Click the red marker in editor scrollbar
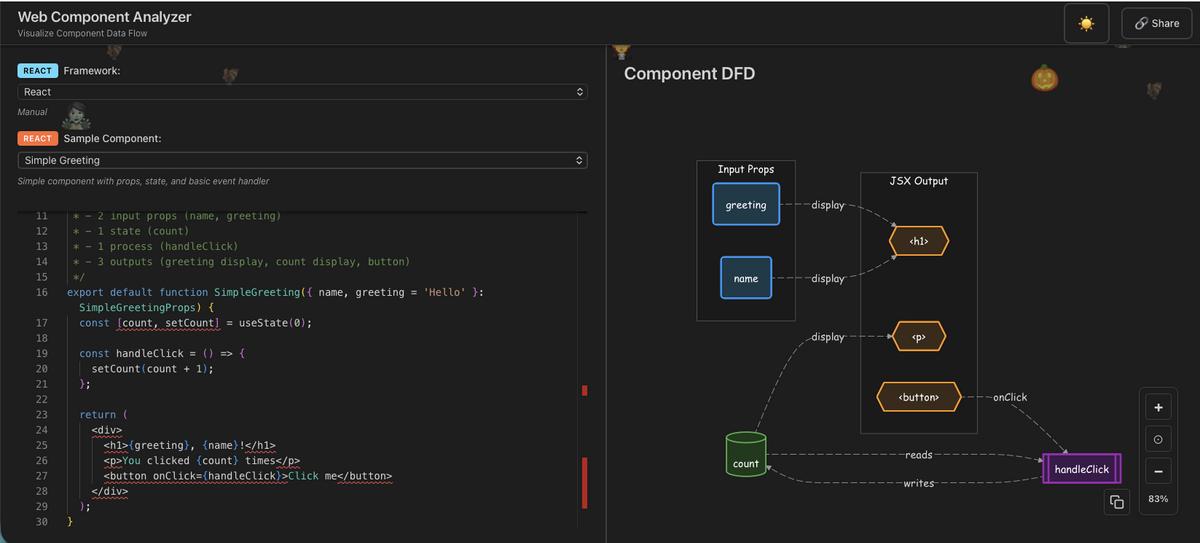1200x543 pixels. click(x=584, y=390)
